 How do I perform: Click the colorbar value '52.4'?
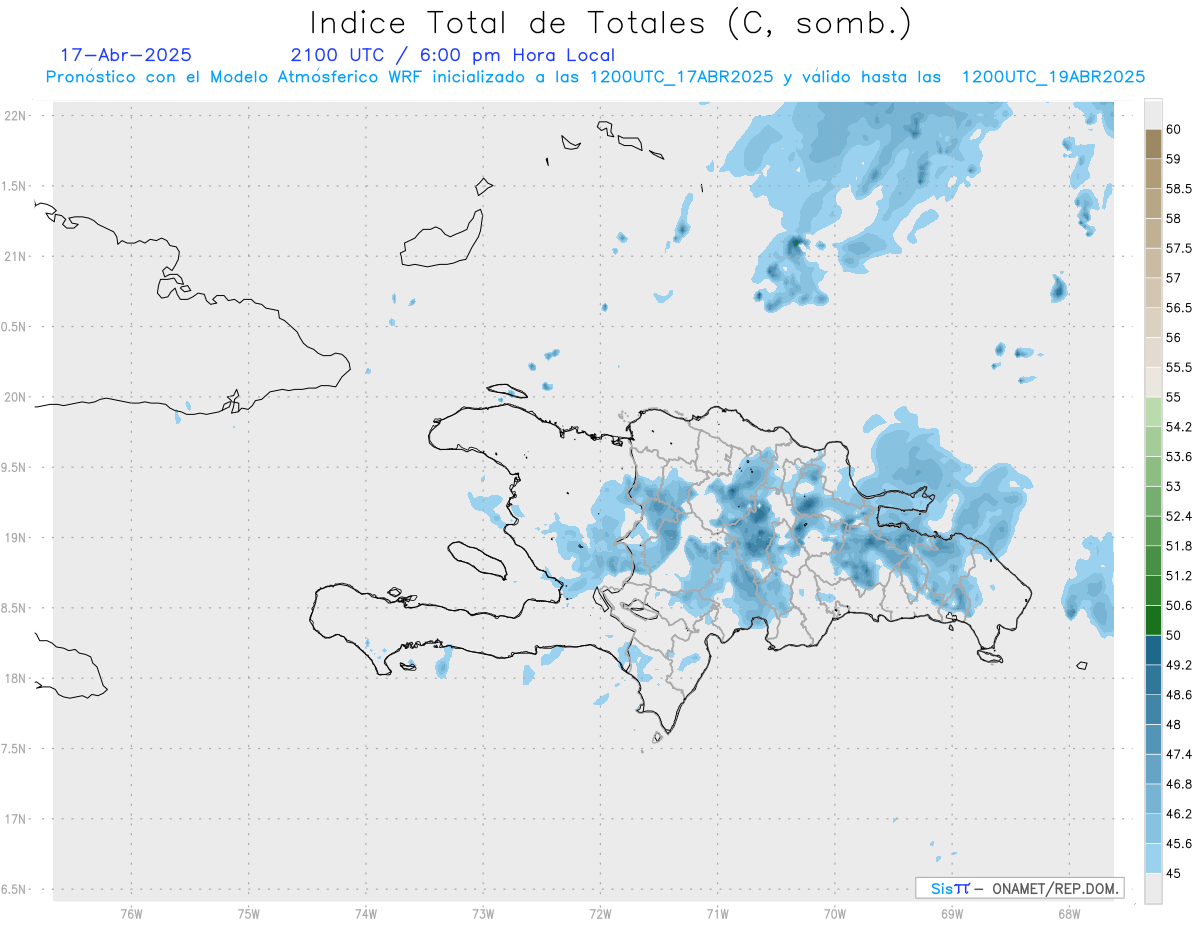pos(1179,516)
